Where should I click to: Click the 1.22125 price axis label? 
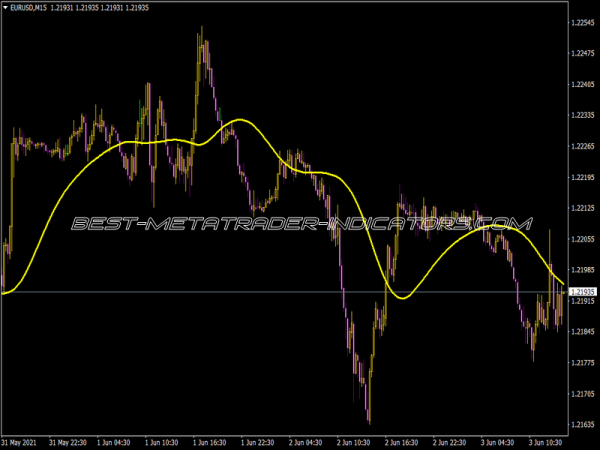581,208
